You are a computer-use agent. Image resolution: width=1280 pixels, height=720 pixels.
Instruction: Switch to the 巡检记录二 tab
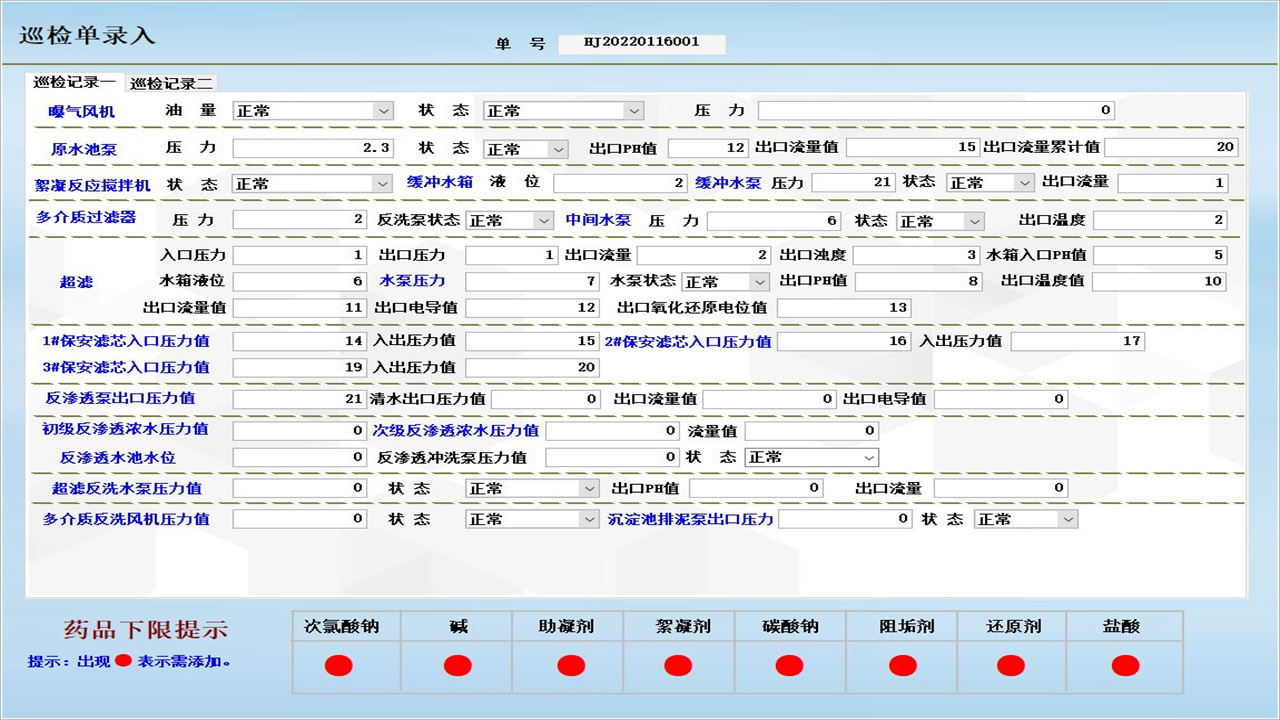pyautogui.click(x=171, y=84)
